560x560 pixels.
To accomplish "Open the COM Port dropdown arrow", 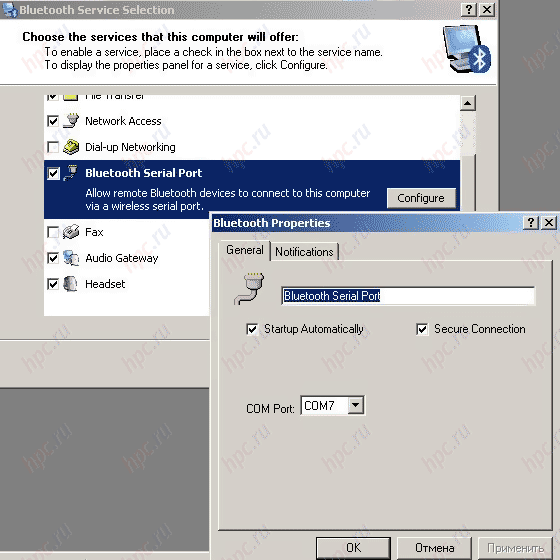I will coord(355,405).
